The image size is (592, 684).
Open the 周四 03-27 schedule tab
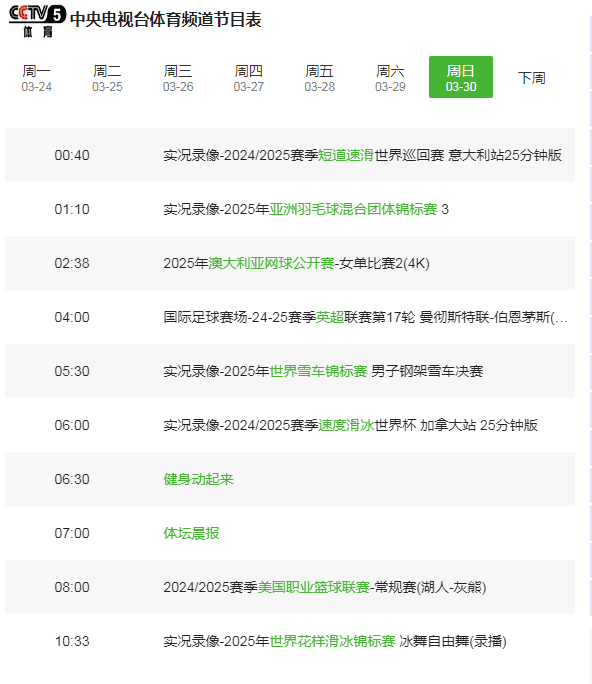pyautogui.click(x=249, y=78)
